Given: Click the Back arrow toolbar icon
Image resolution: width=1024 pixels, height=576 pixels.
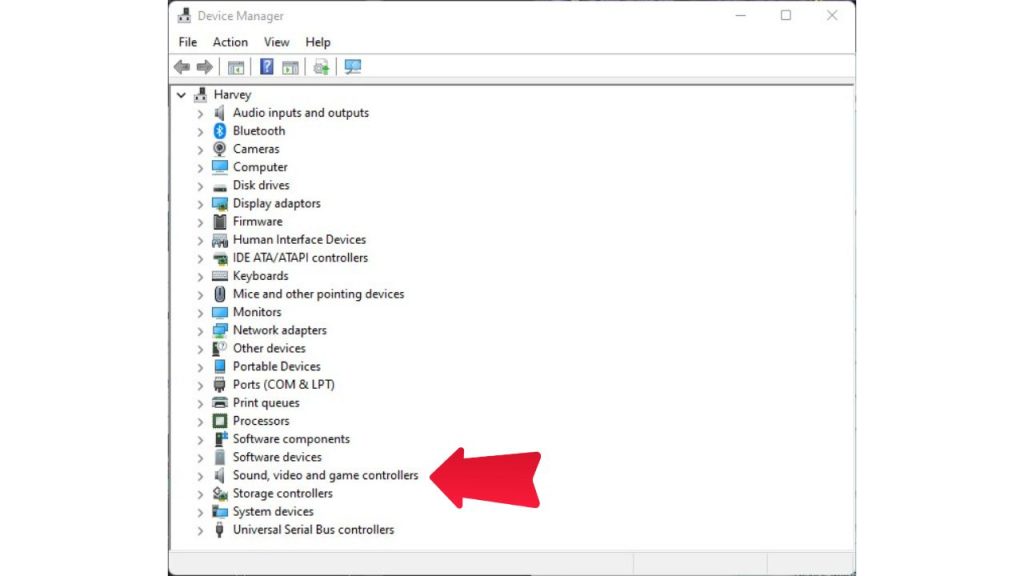Looking at the screenshot, I should coord(182,67).
